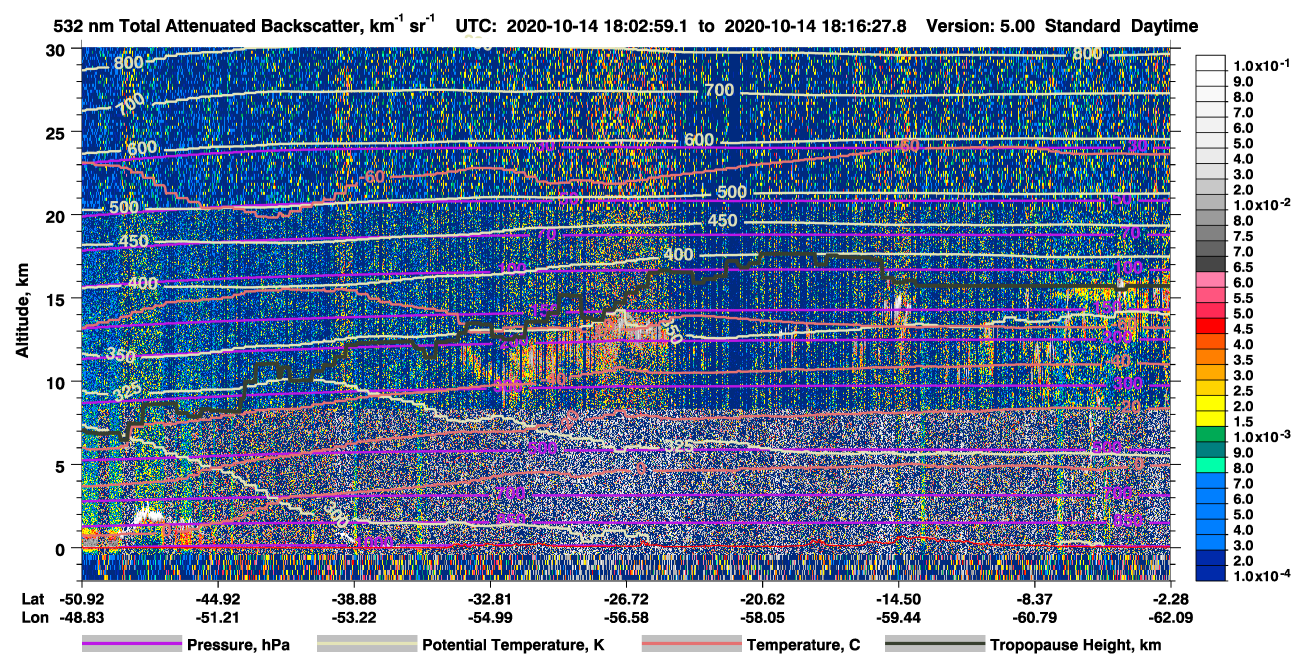
Task: Click the 'Lat' axis row label
Action: tap(32, 600)
